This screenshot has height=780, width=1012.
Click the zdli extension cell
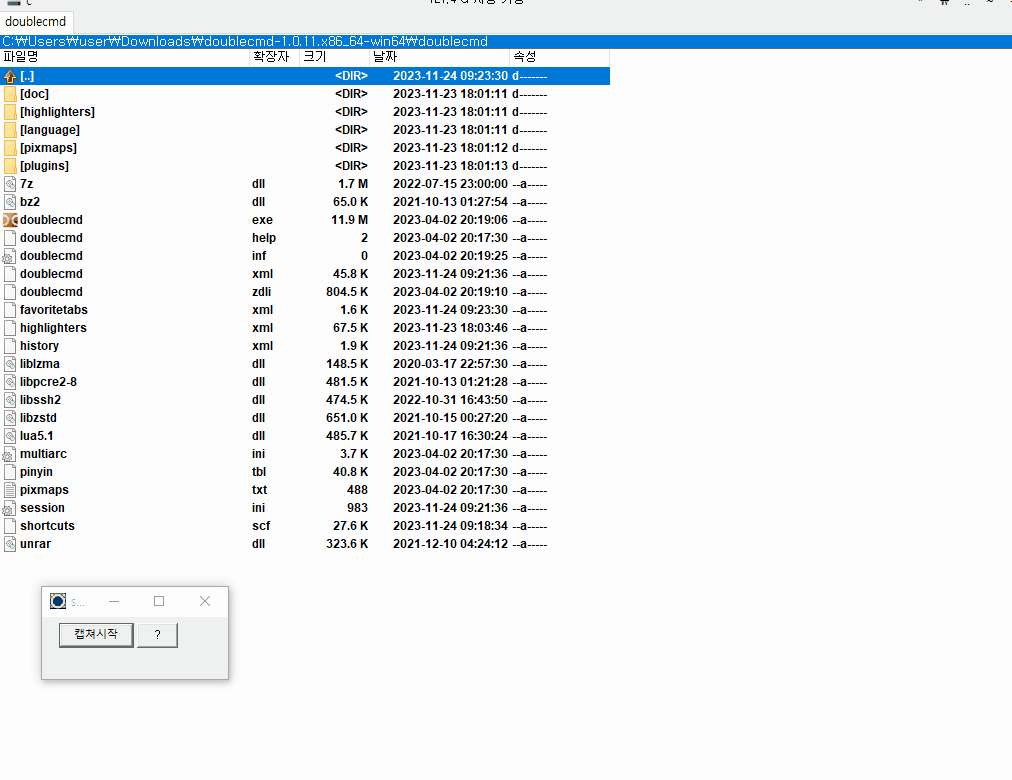point(261,292)
